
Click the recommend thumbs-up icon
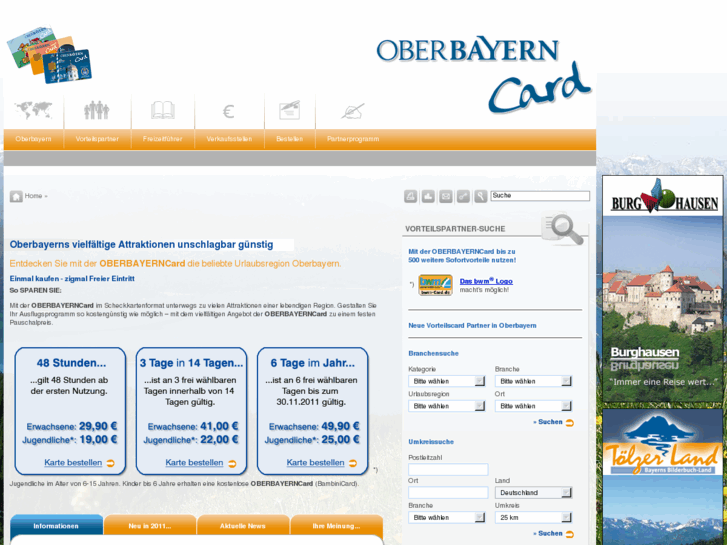click(428, 196)
